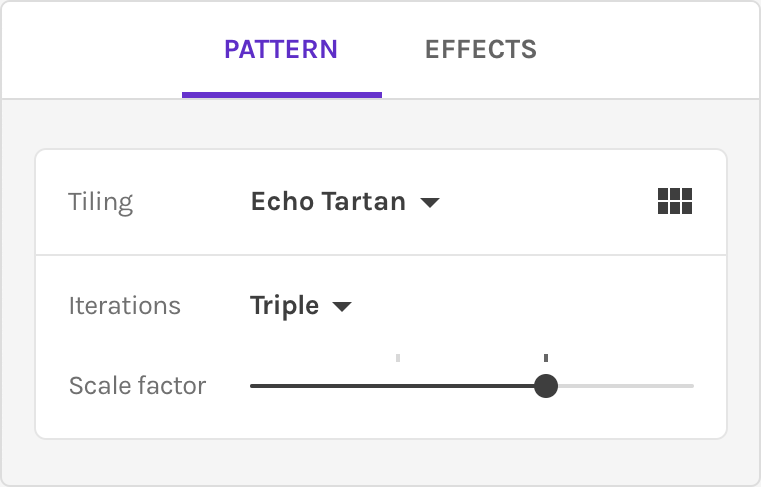
Task: Click the Iterations label text
Action: 124,306
